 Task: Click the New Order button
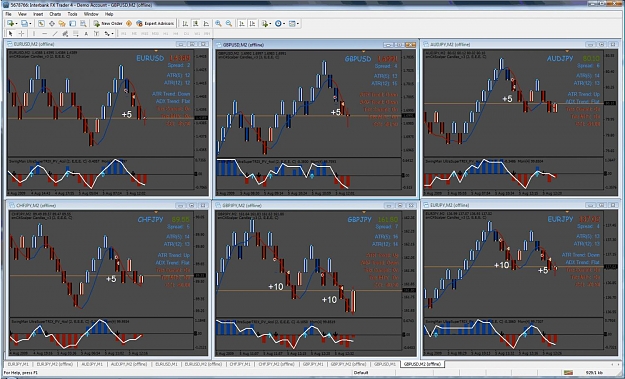pos(108,24)
